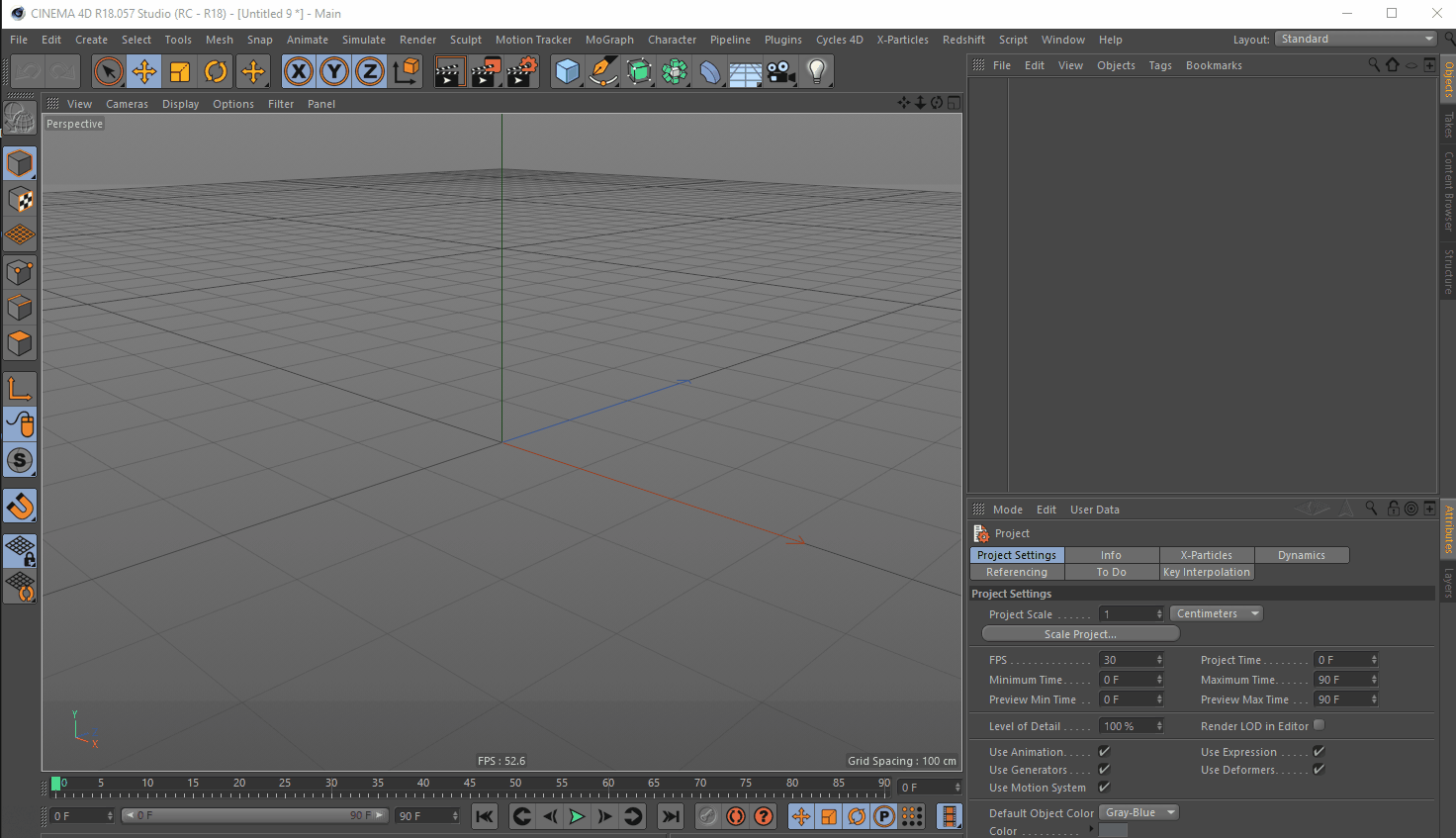Viewport: 1456px width, 838px height.
Task: Toggle Enable Snap magnet
Action: click(20, 506)
